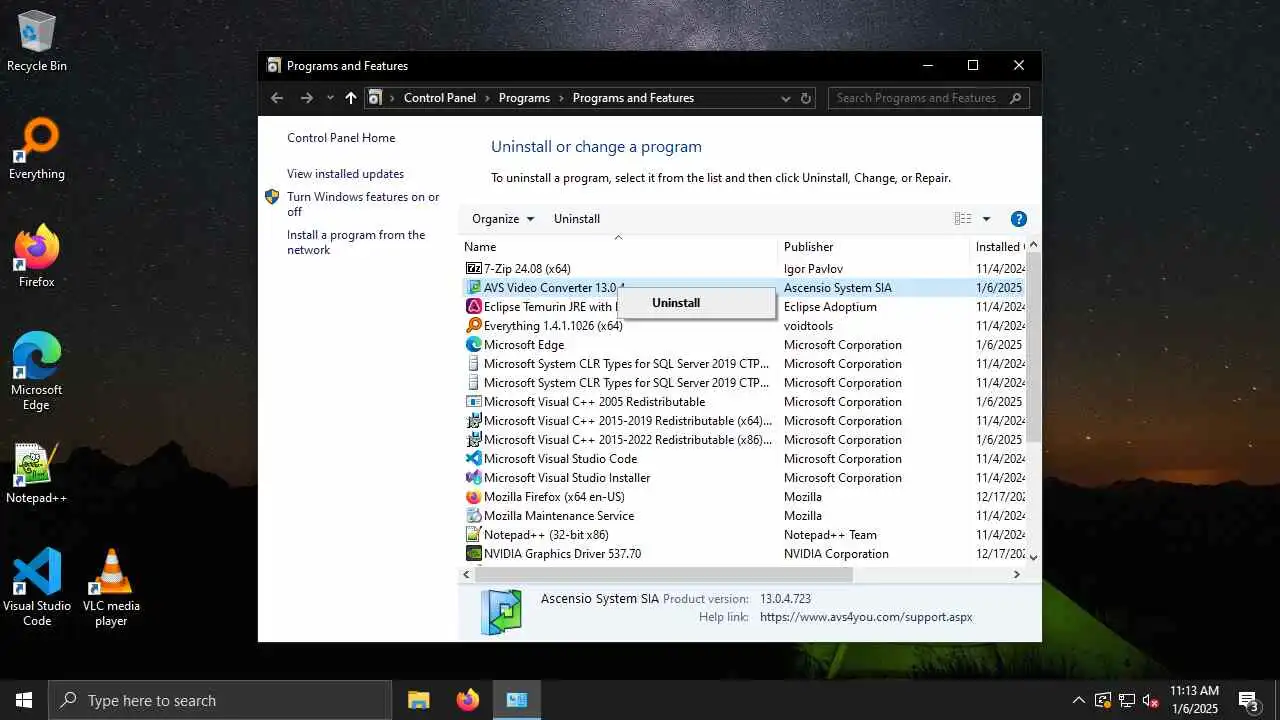
Task: Click the Visual Studio Installer icon
Action: (474, 477)
